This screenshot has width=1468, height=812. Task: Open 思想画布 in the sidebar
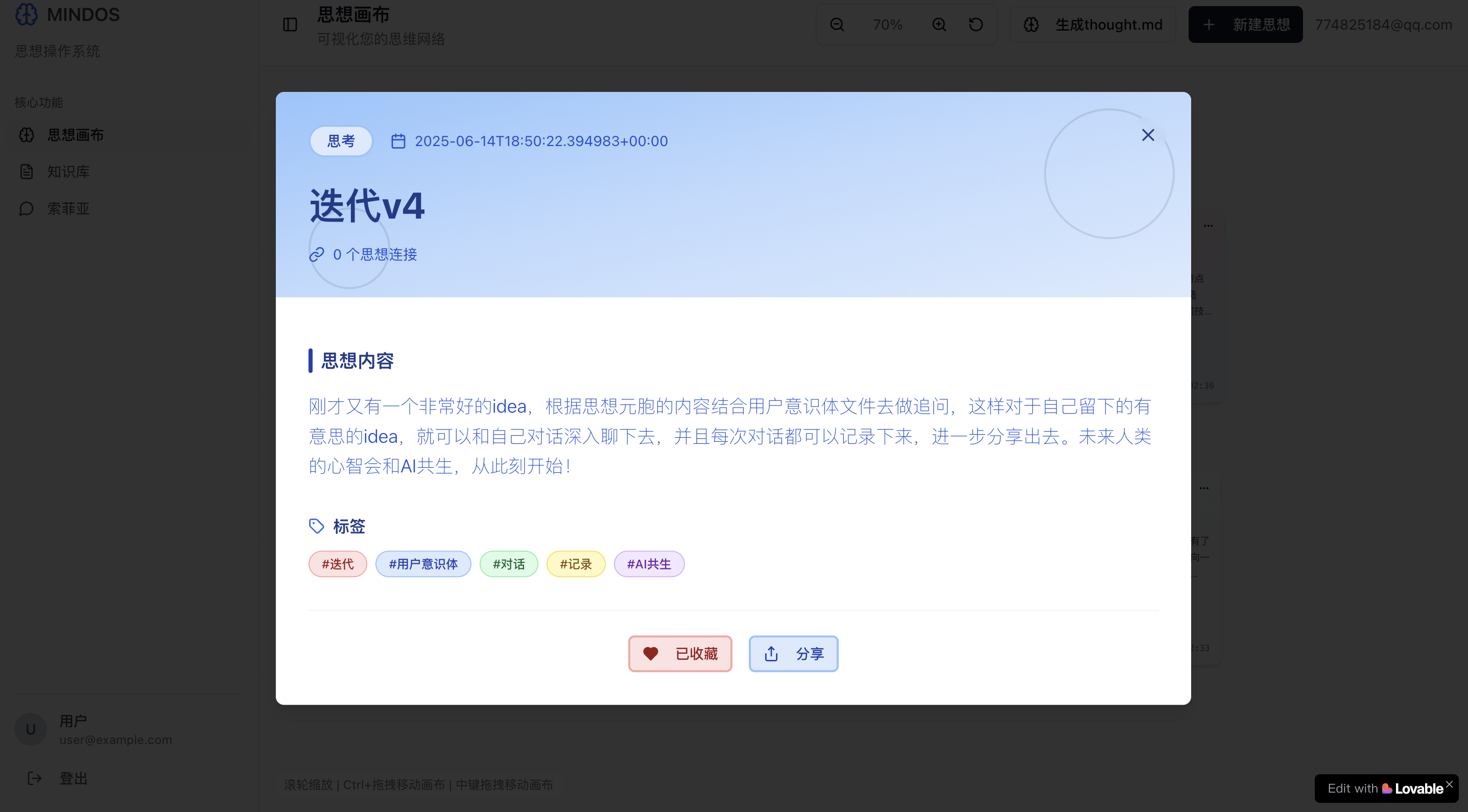[130, 135]
